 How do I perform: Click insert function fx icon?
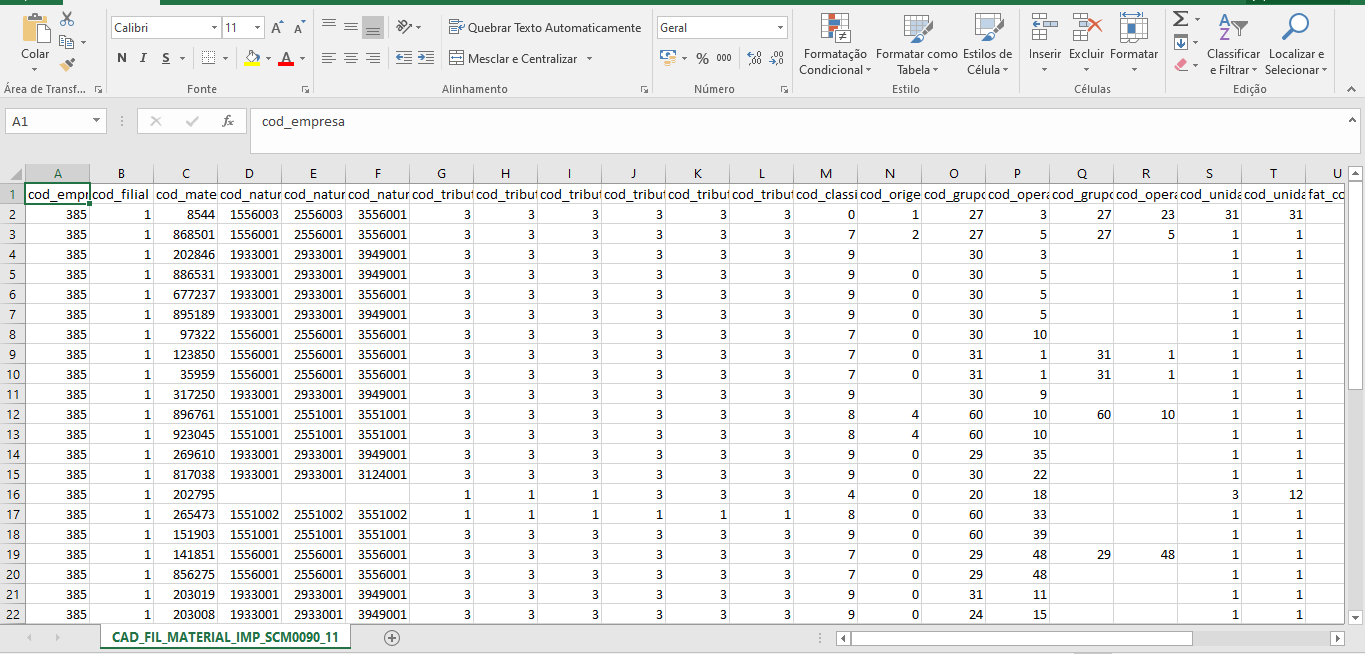point(228,121)
